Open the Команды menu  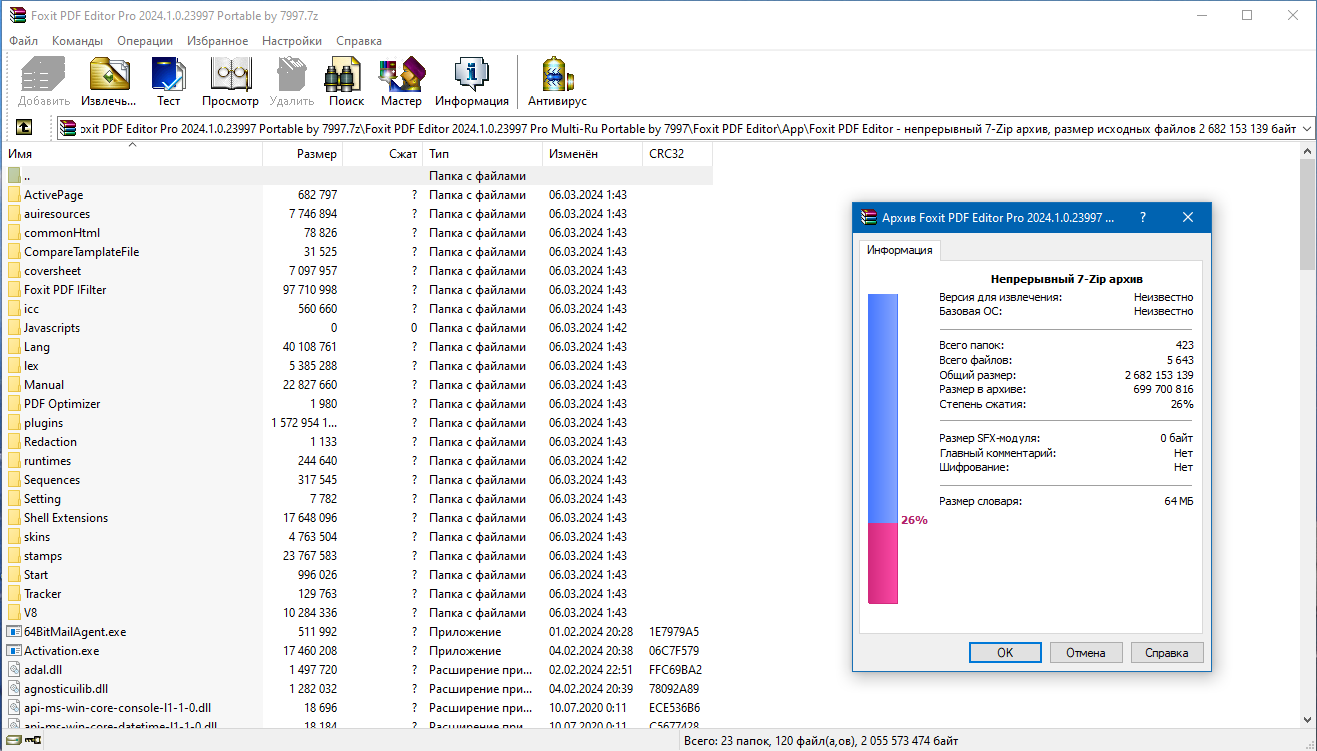tap(77, 41)
